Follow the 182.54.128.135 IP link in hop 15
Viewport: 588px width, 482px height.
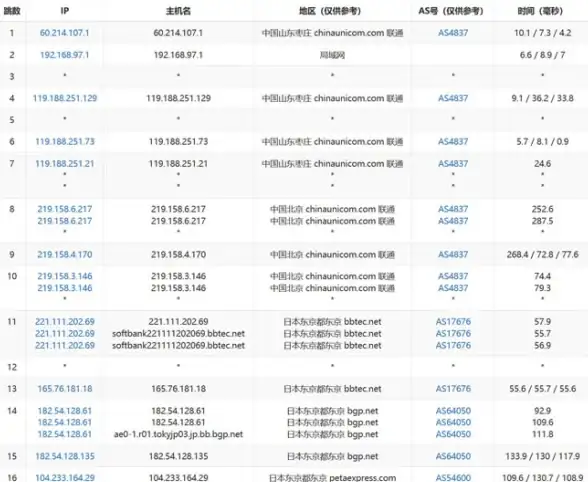tap(65, 456)
